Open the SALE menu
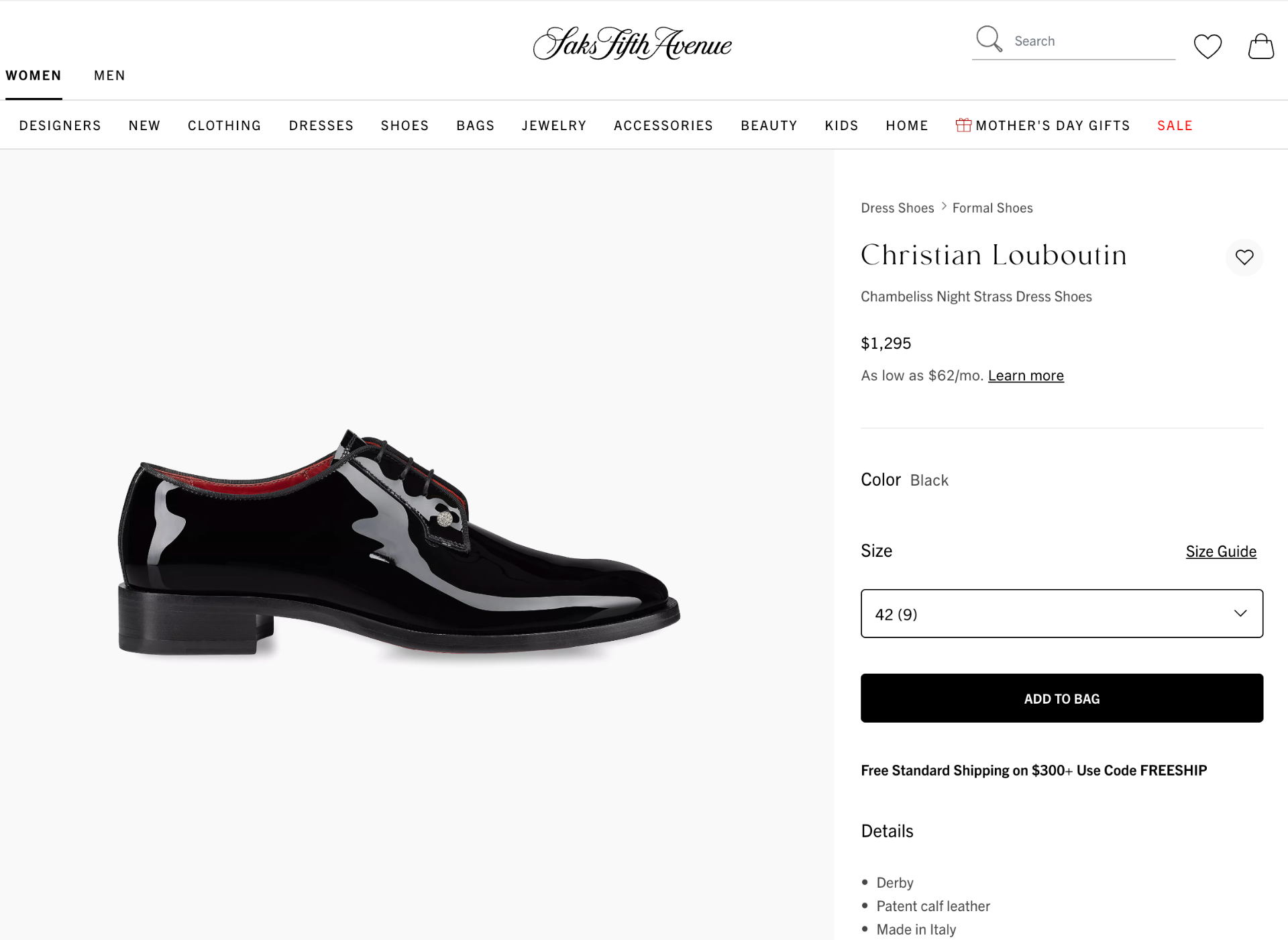1288x940 pixels. click(x=1174, y=125)
